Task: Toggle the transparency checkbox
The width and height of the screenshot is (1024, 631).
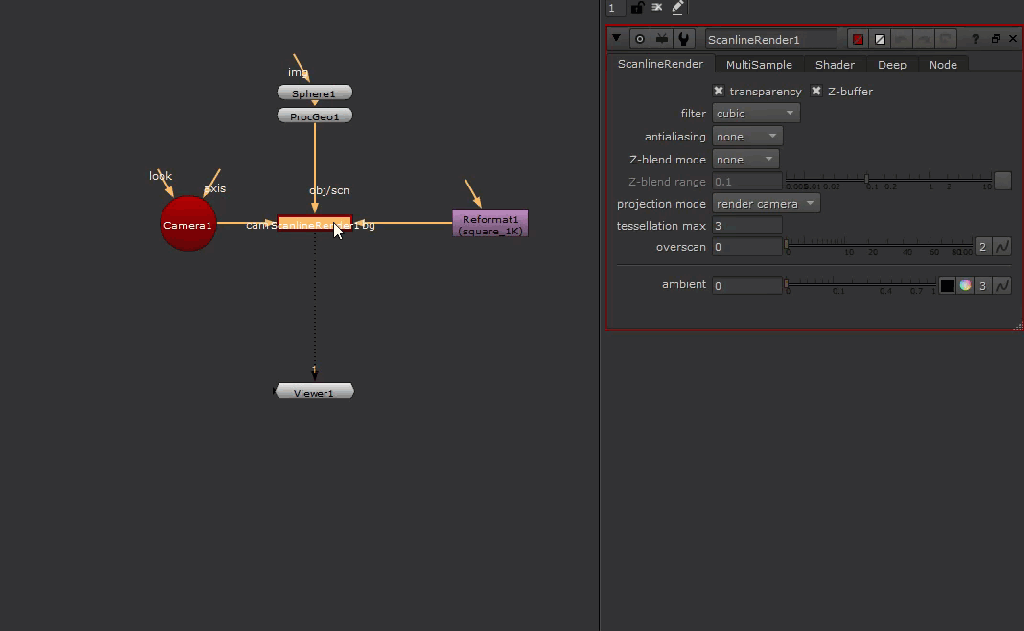Action: tap(718, 91)
